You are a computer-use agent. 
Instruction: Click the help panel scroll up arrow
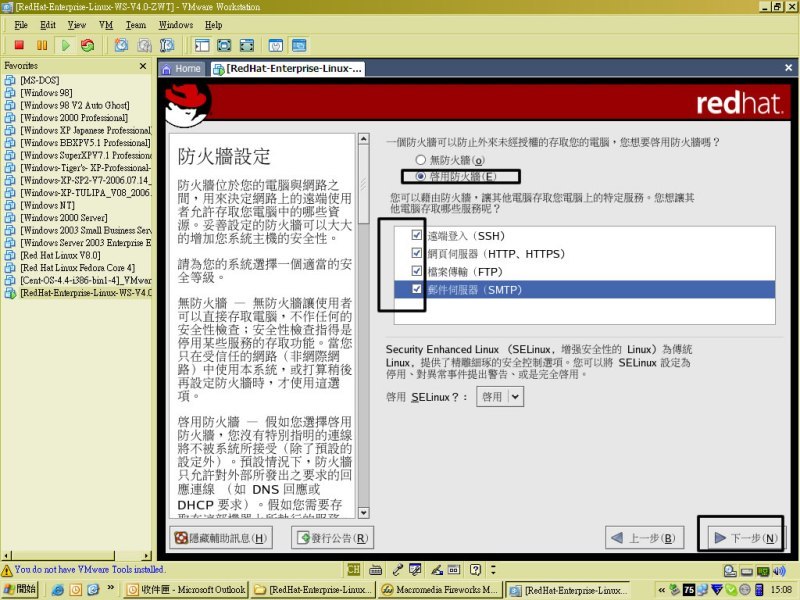(x=363, y=139)
